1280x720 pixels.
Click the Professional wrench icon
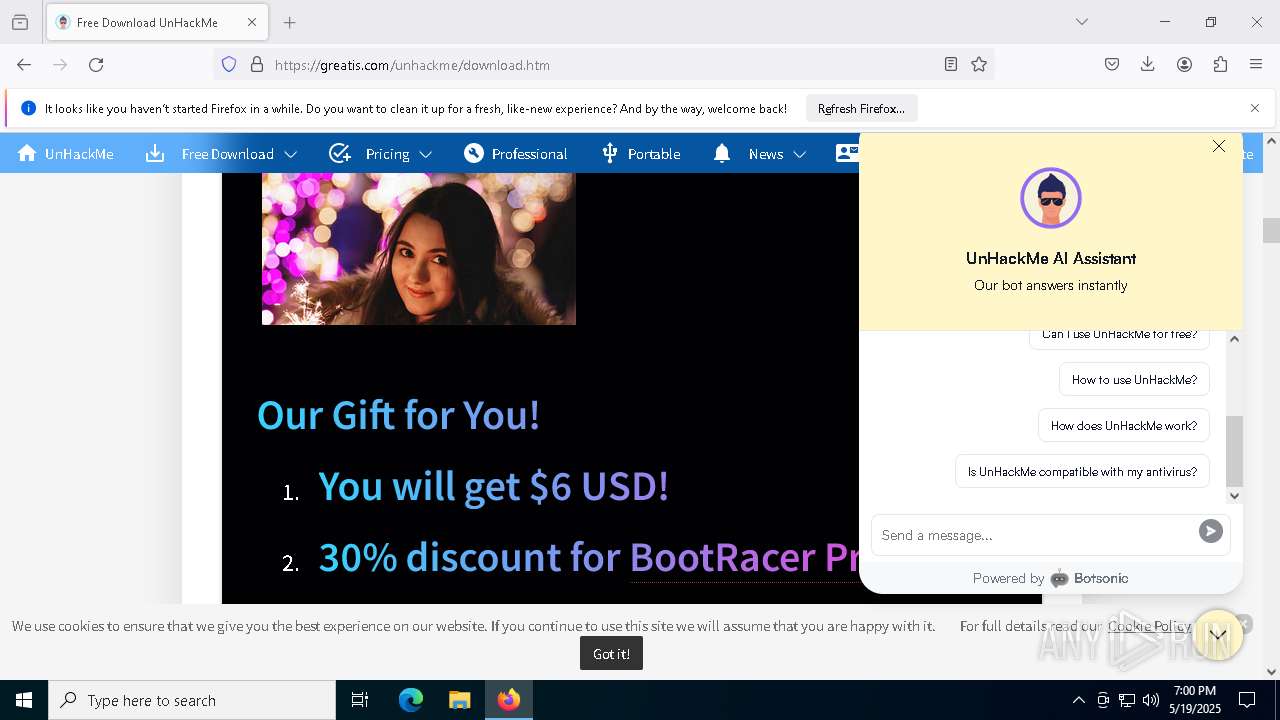[474, 153]
